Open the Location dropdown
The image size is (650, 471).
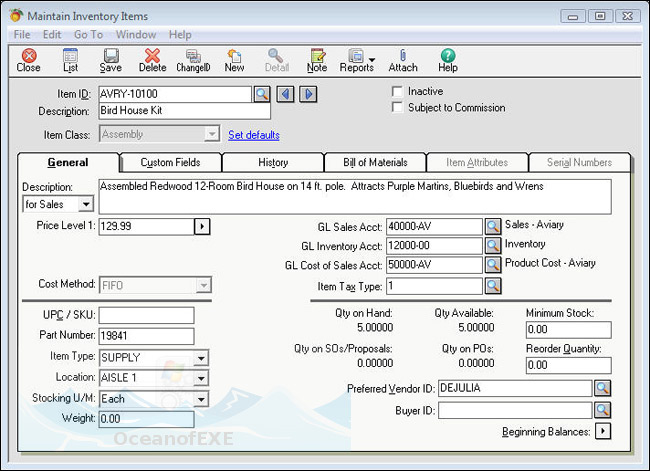click(202, 378)
